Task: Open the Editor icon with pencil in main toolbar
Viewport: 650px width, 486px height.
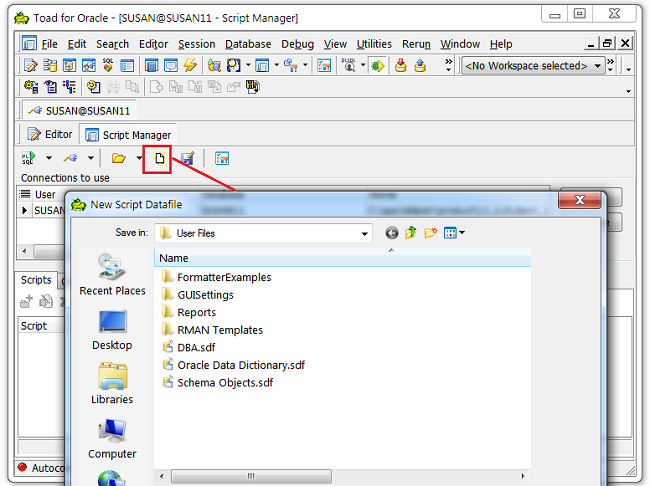Action: point(31,66)
